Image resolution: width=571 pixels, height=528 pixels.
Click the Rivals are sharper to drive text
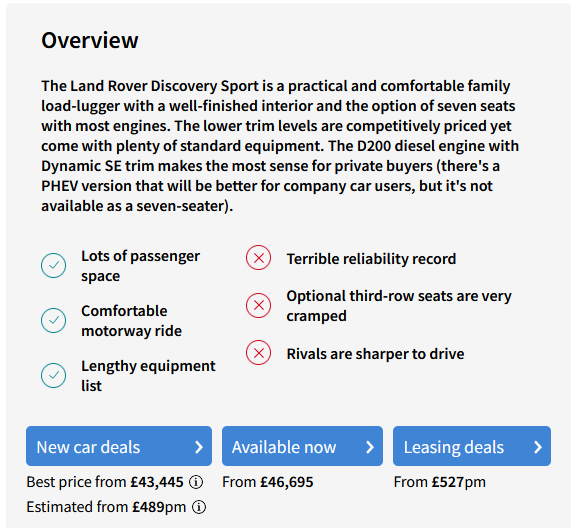pos(375,354)
